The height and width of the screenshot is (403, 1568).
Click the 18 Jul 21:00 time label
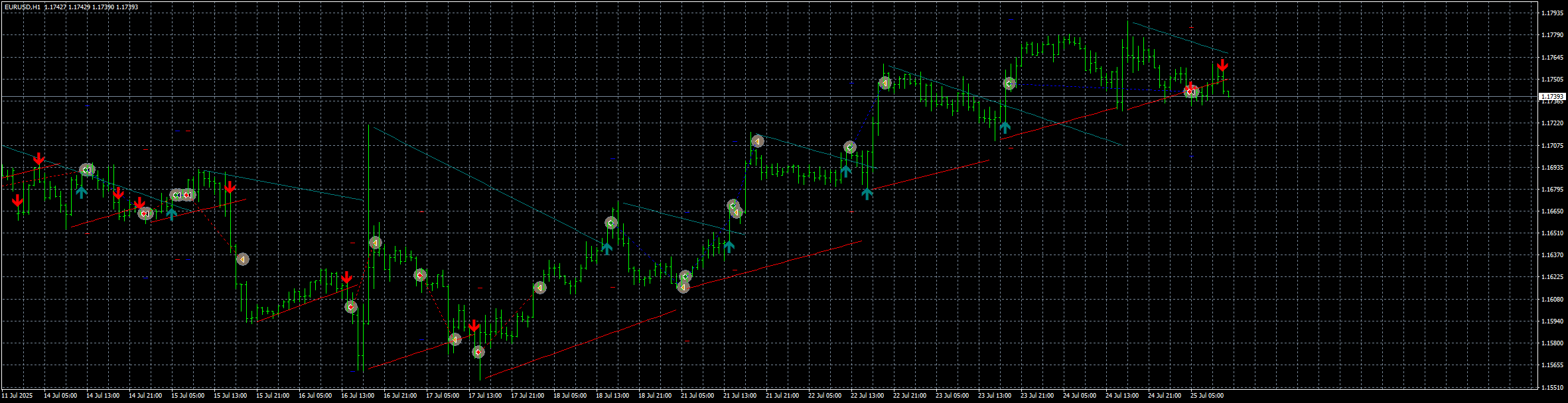tap(655, 396)
